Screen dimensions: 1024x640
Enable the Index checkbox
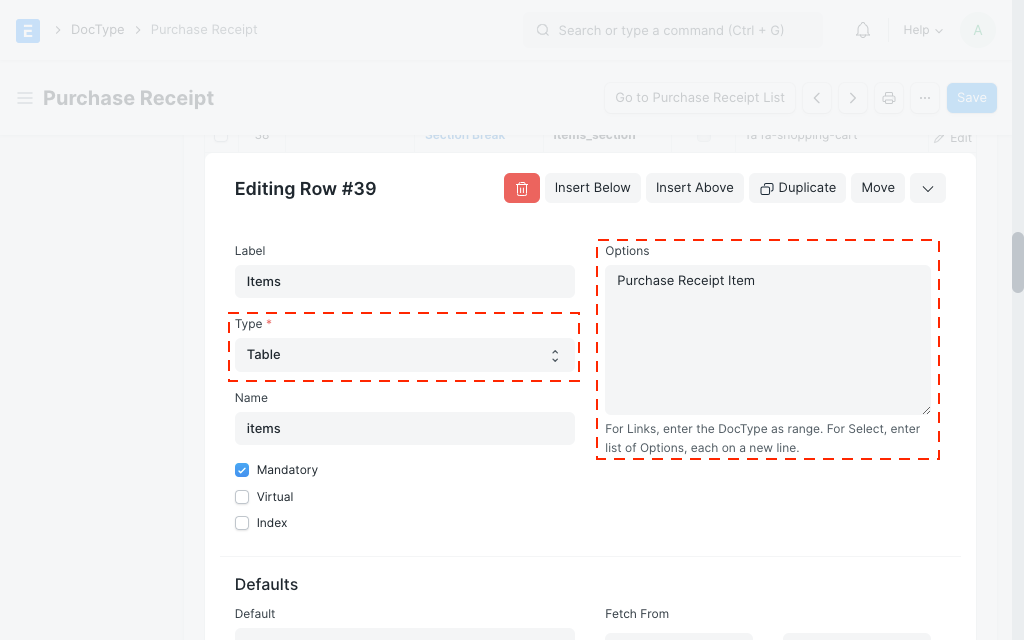pos(242,523)
